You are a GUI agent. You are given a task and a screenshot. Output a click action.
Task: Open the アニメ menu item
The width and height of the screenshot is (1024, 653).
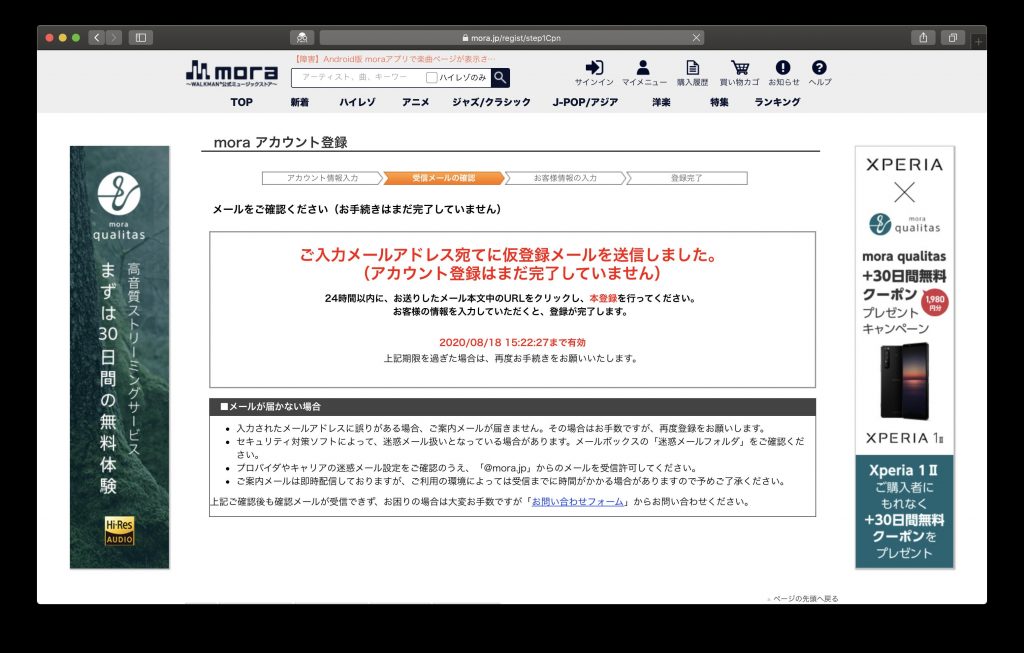pyautogui.click(x=416, y=103)
